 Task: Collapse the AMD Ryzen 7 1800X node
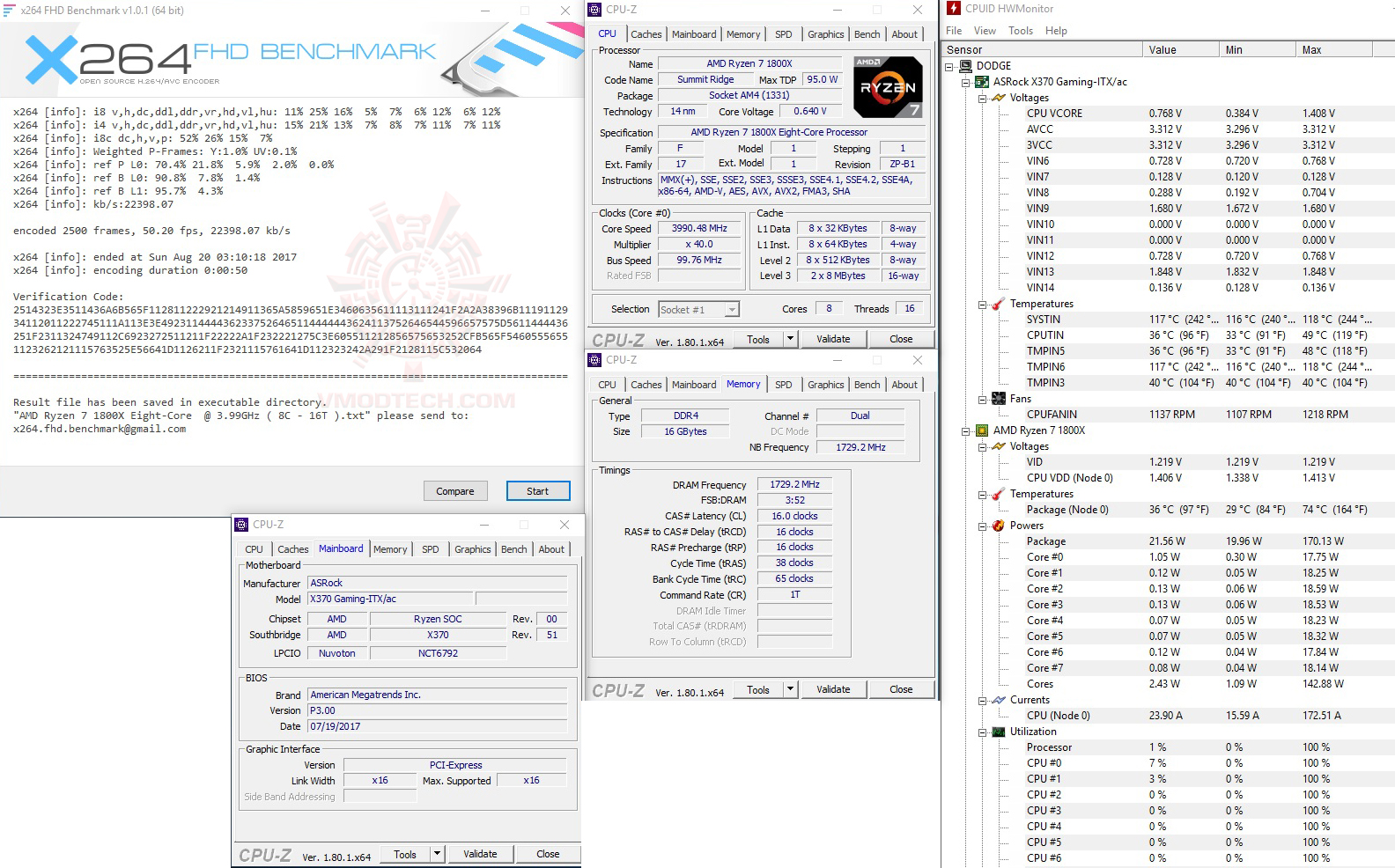pyautogui.click(x=966, y=431)
